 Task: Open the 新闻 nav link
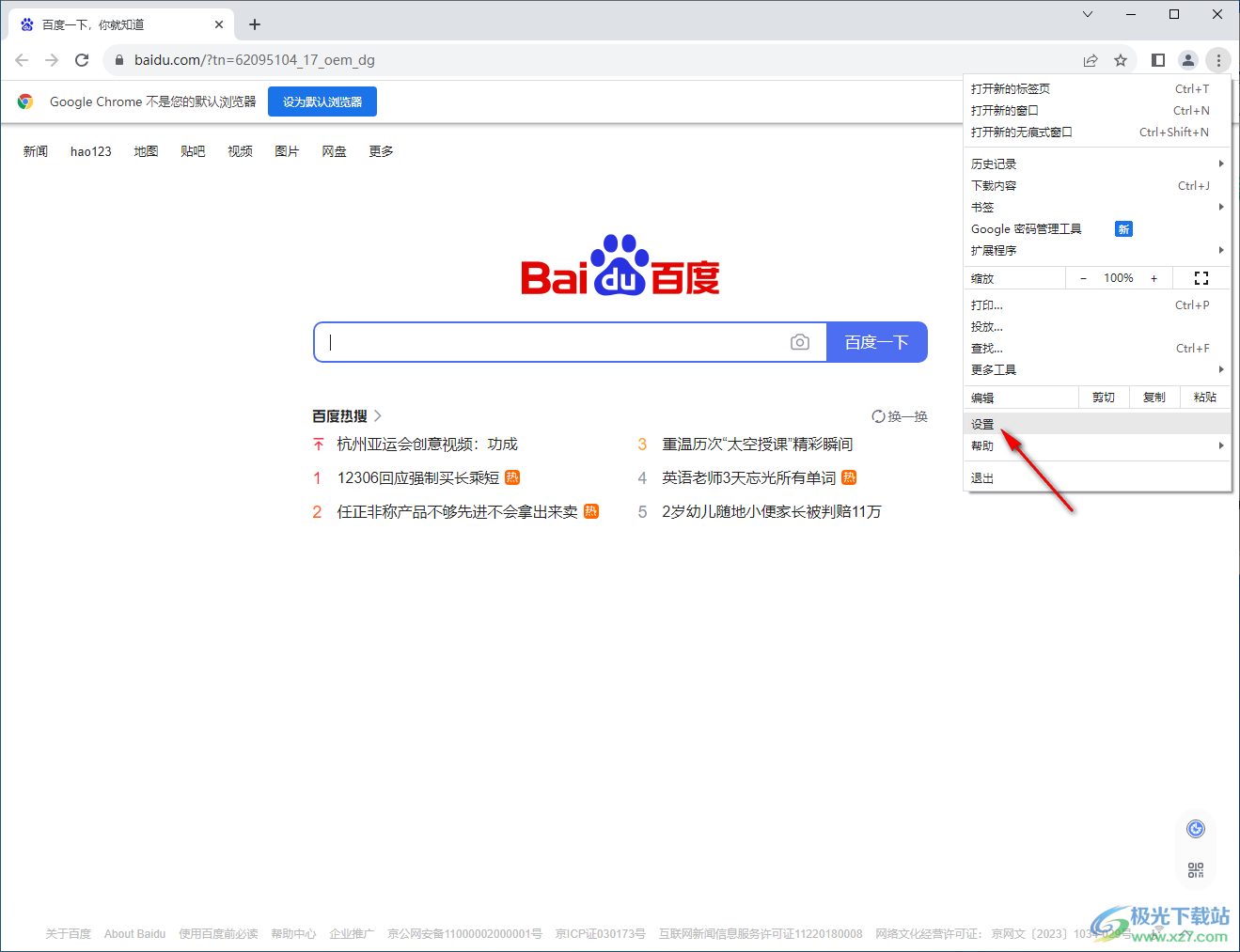tap(36, 151)
